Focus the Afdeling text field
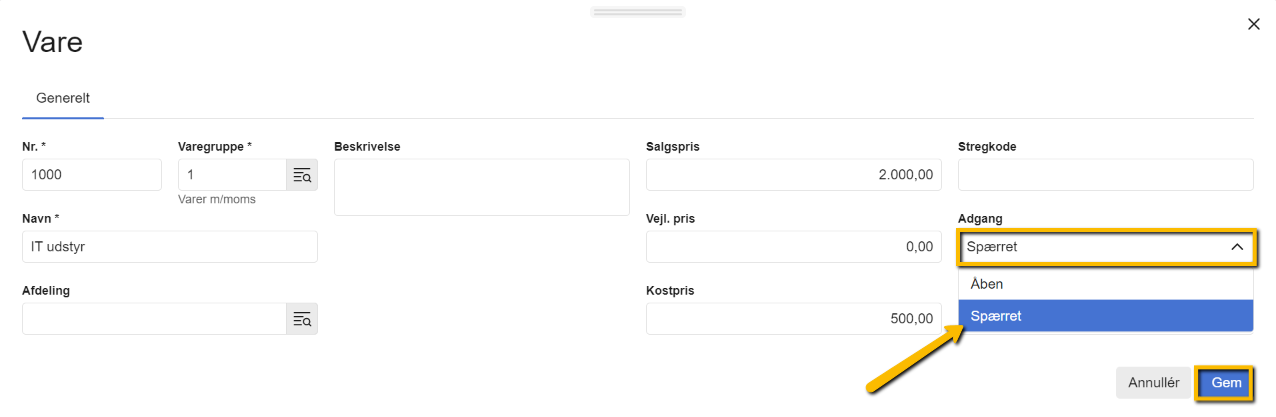Screen dimensions: 1276x417 point(154,319)
